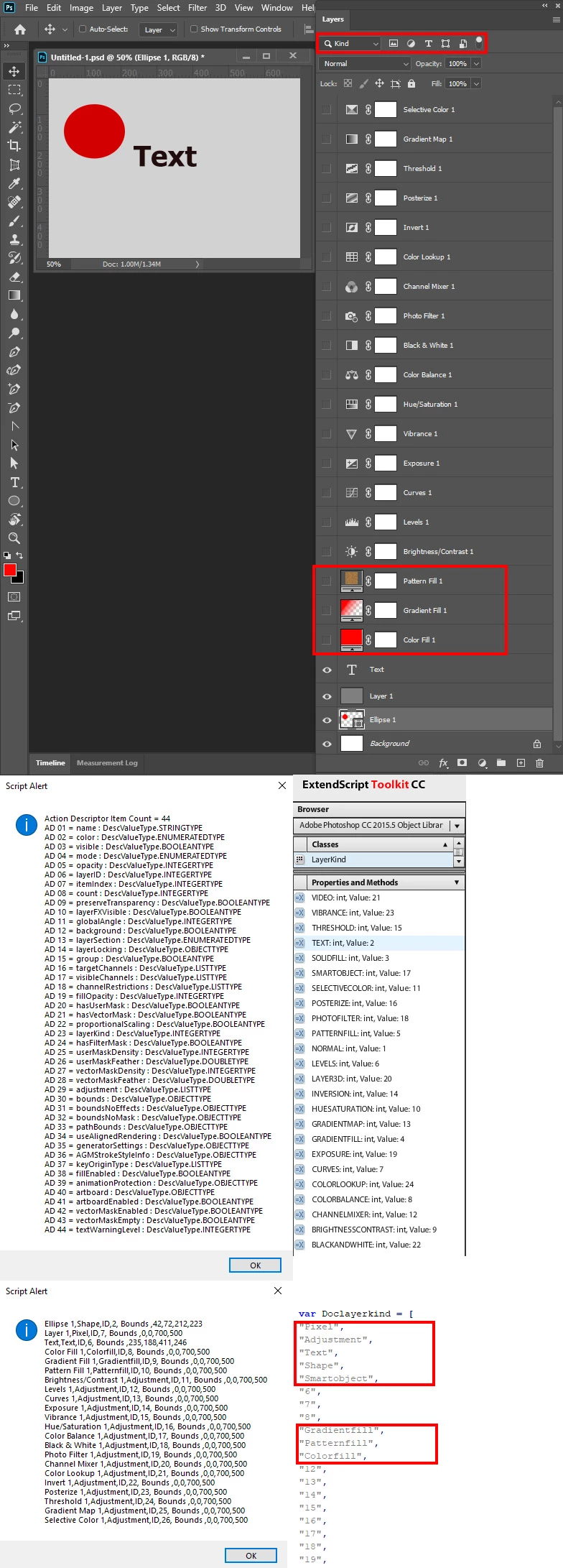Screen dimensions: 563x1568
Task: Select the Healing Brush tool
Action: (14, 202)
